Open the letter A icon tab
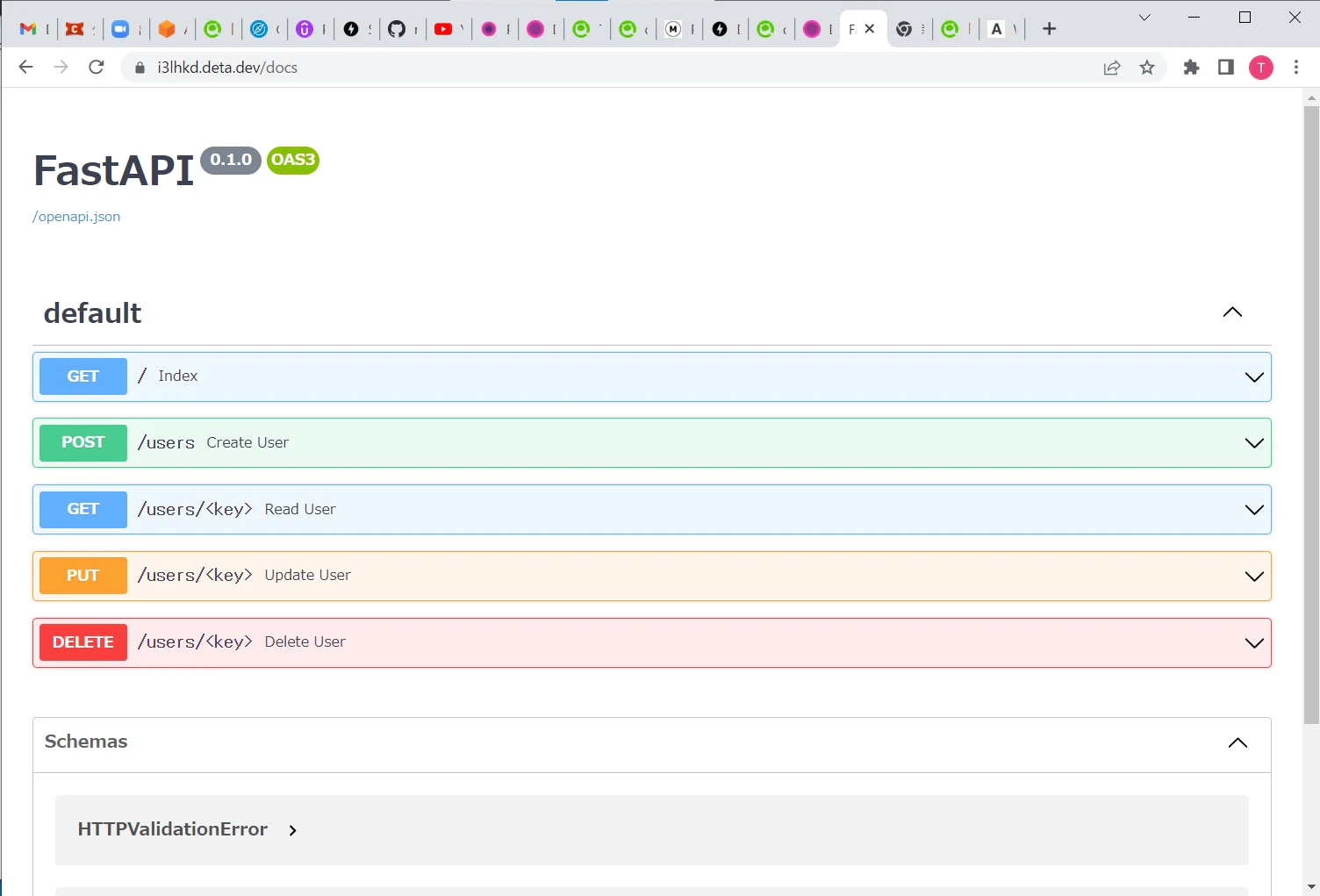 pyautogui.click(x=996, y=29)
